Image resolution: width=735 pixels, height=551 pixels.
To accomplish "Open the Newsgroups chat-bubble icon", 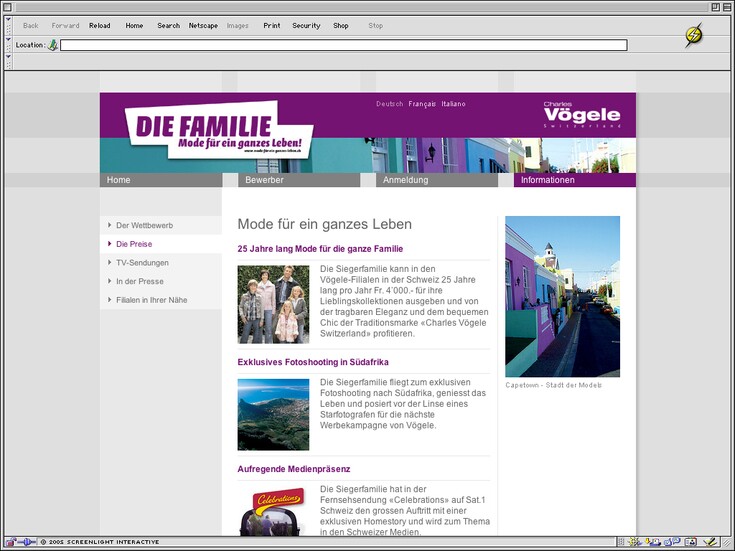I will (672, 542).
